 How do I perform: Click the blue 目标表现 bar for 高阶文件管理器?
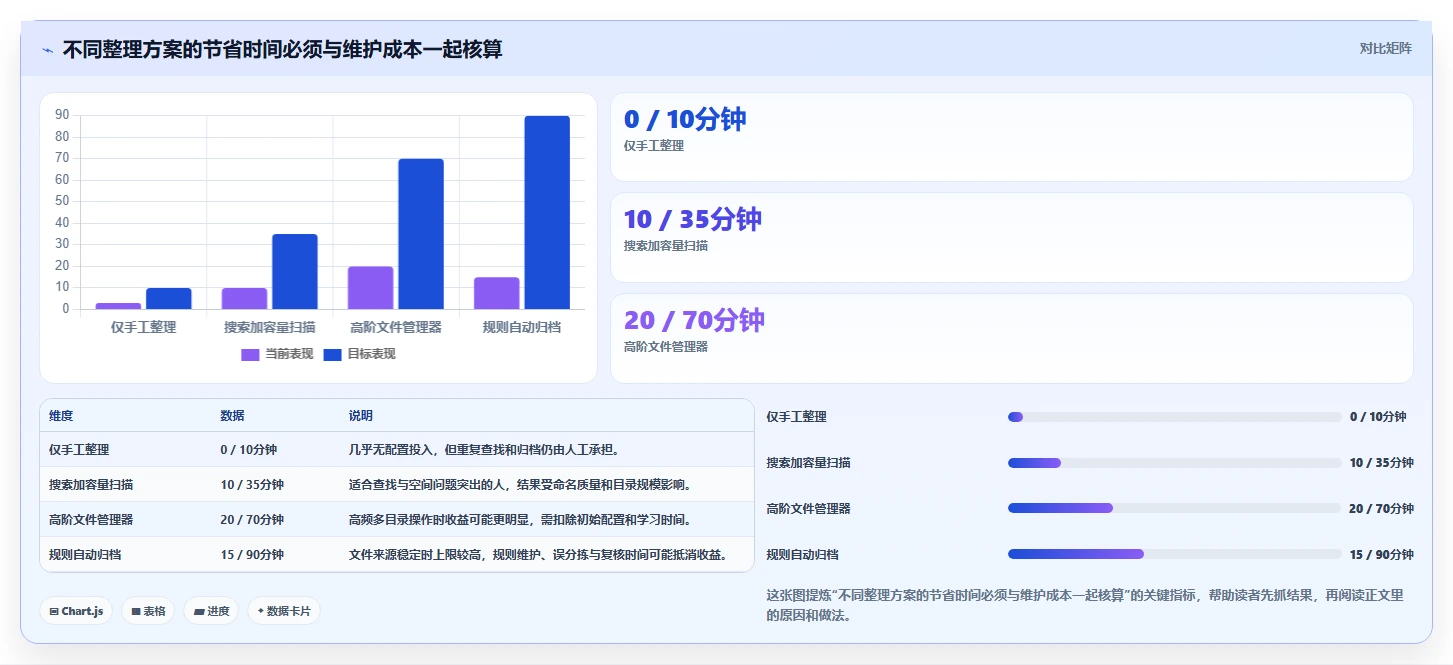[421, 234]
